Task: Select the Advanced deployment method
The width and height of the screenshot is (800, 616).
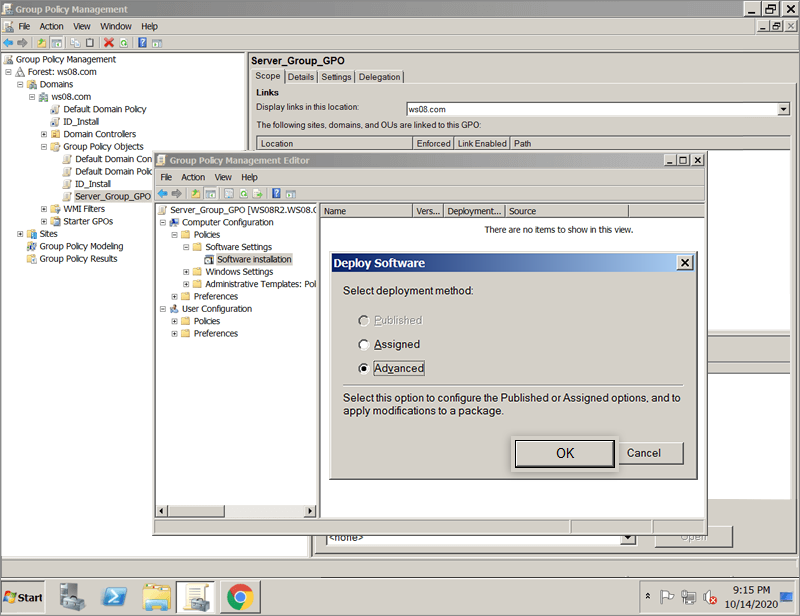Action: pos(364,368)
